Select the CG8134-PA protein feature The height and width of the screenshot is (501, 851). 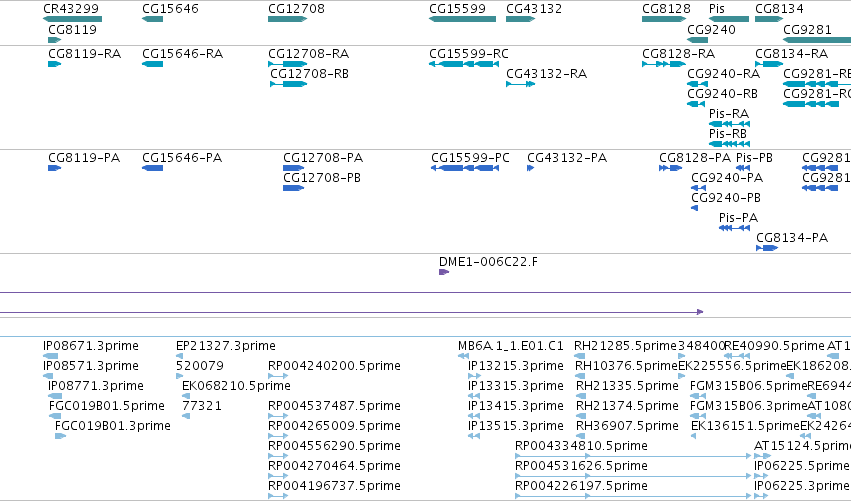click(x=767, y=248)
